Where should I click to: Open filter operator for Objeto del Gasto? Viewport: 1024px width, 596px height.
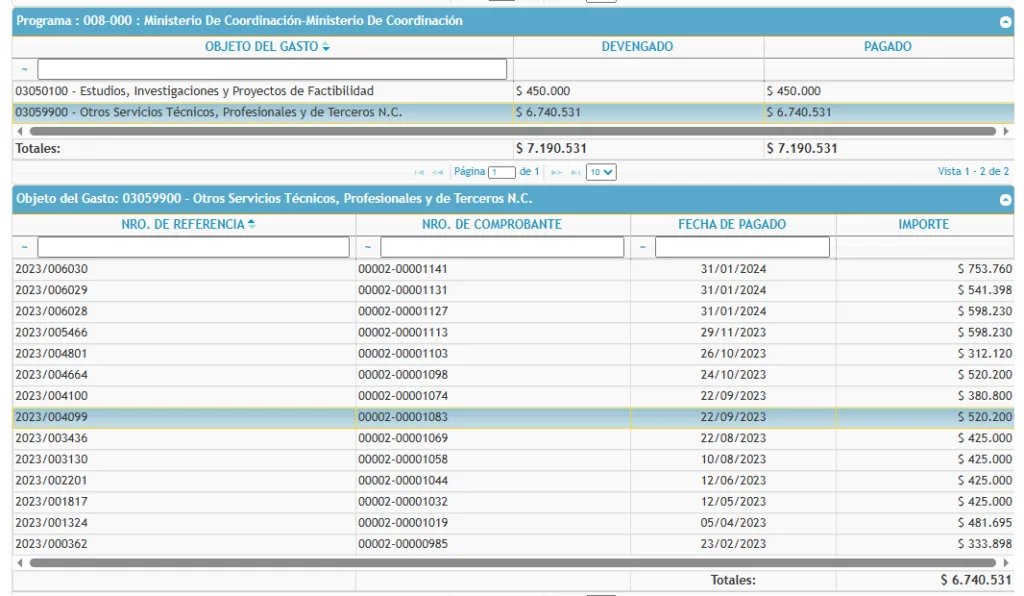click(x=24, y=69)
